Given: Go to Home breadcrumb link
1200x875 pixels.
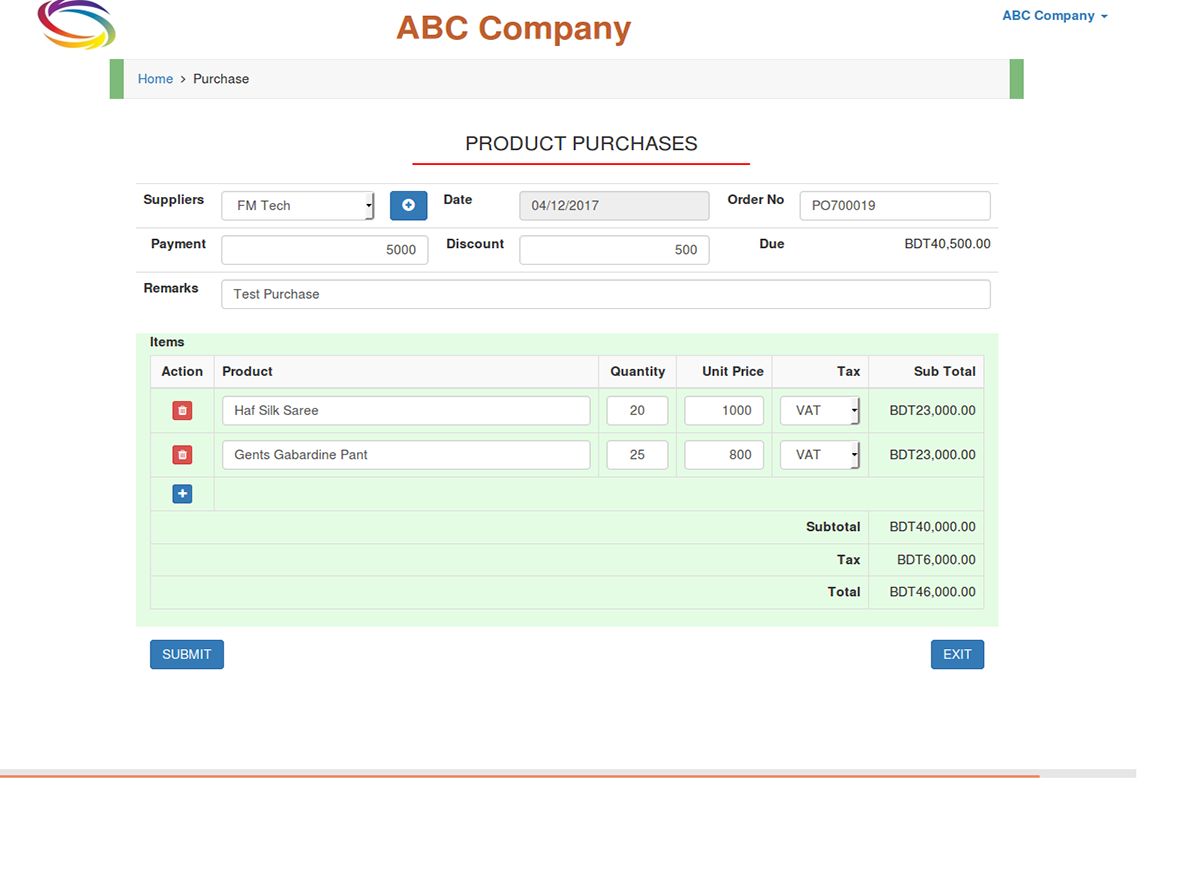Looking at the screenshot, I should [155, 79].
